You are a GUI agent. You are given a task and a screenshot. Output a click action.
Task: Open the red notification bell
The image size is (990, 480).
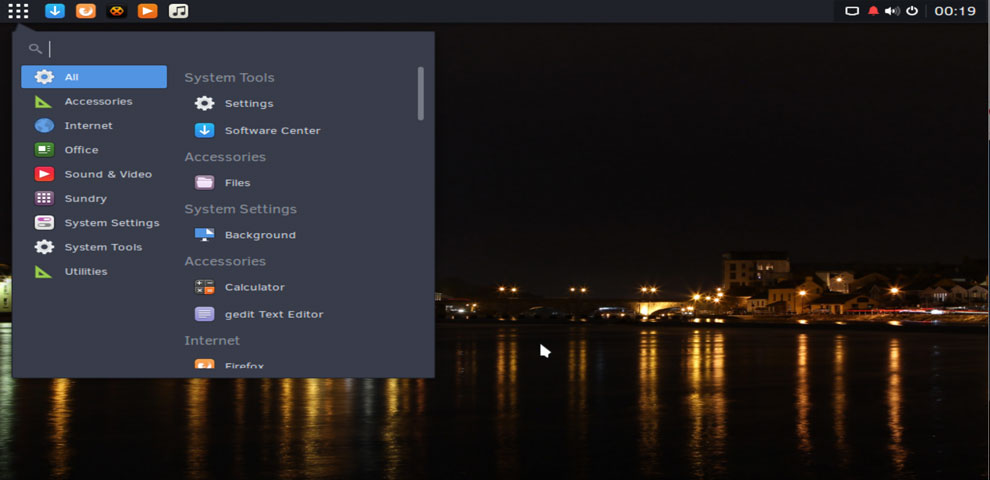(x=873, y=11)
